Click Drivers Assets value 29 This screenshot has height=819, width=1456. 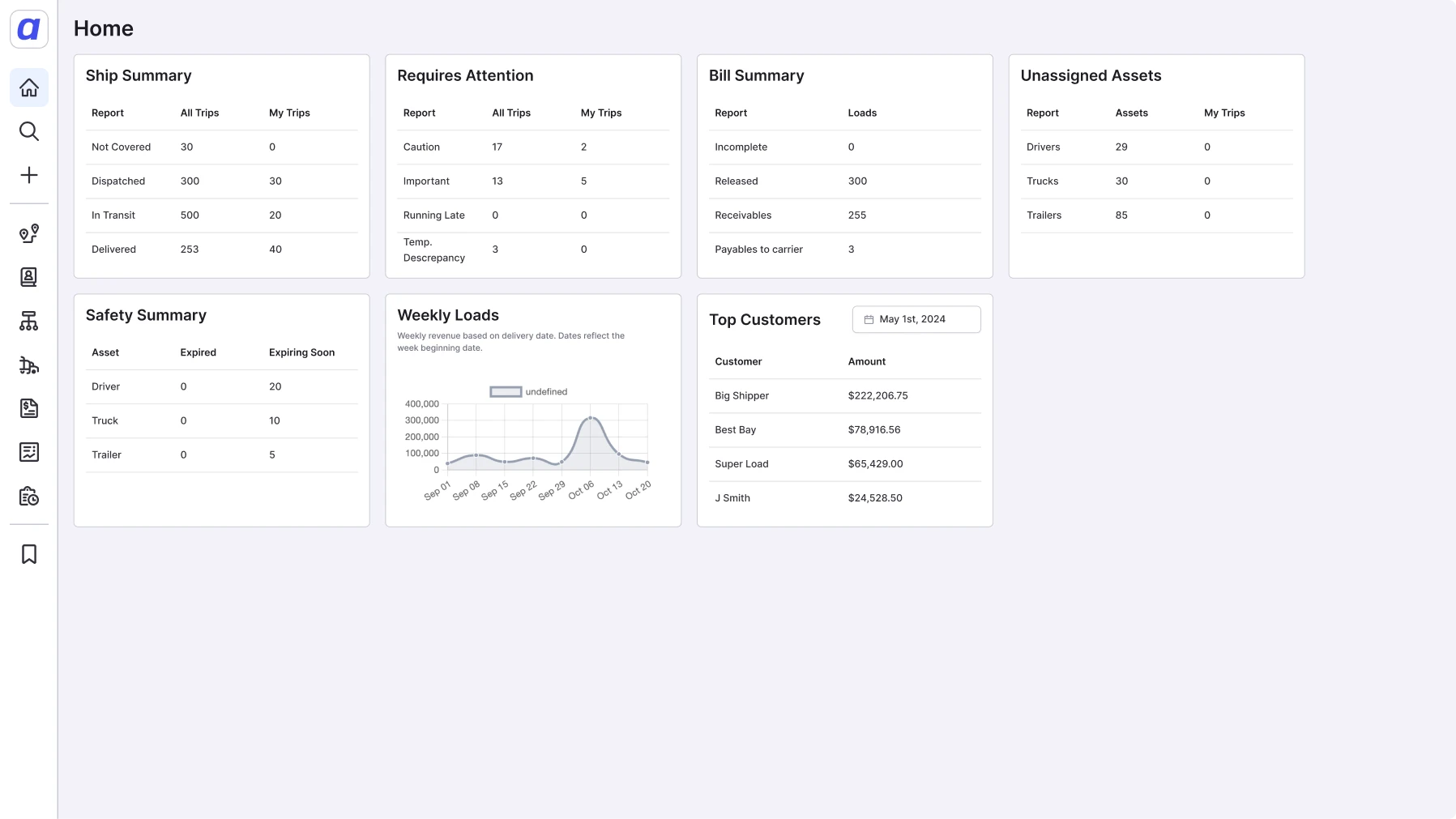click(x=1121, y=147)
